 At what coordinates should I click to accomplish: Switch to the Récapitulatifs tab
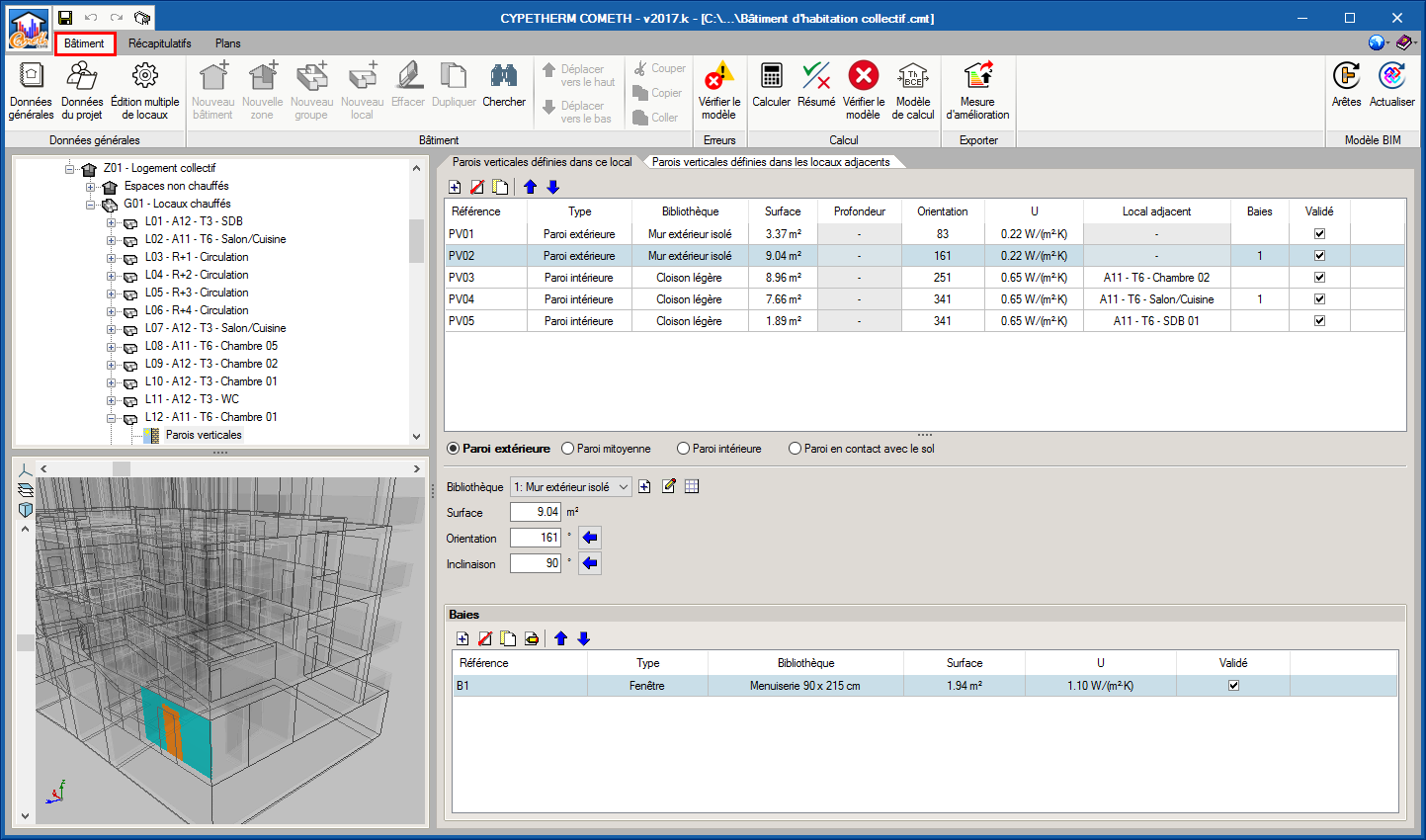pos(159,43)
